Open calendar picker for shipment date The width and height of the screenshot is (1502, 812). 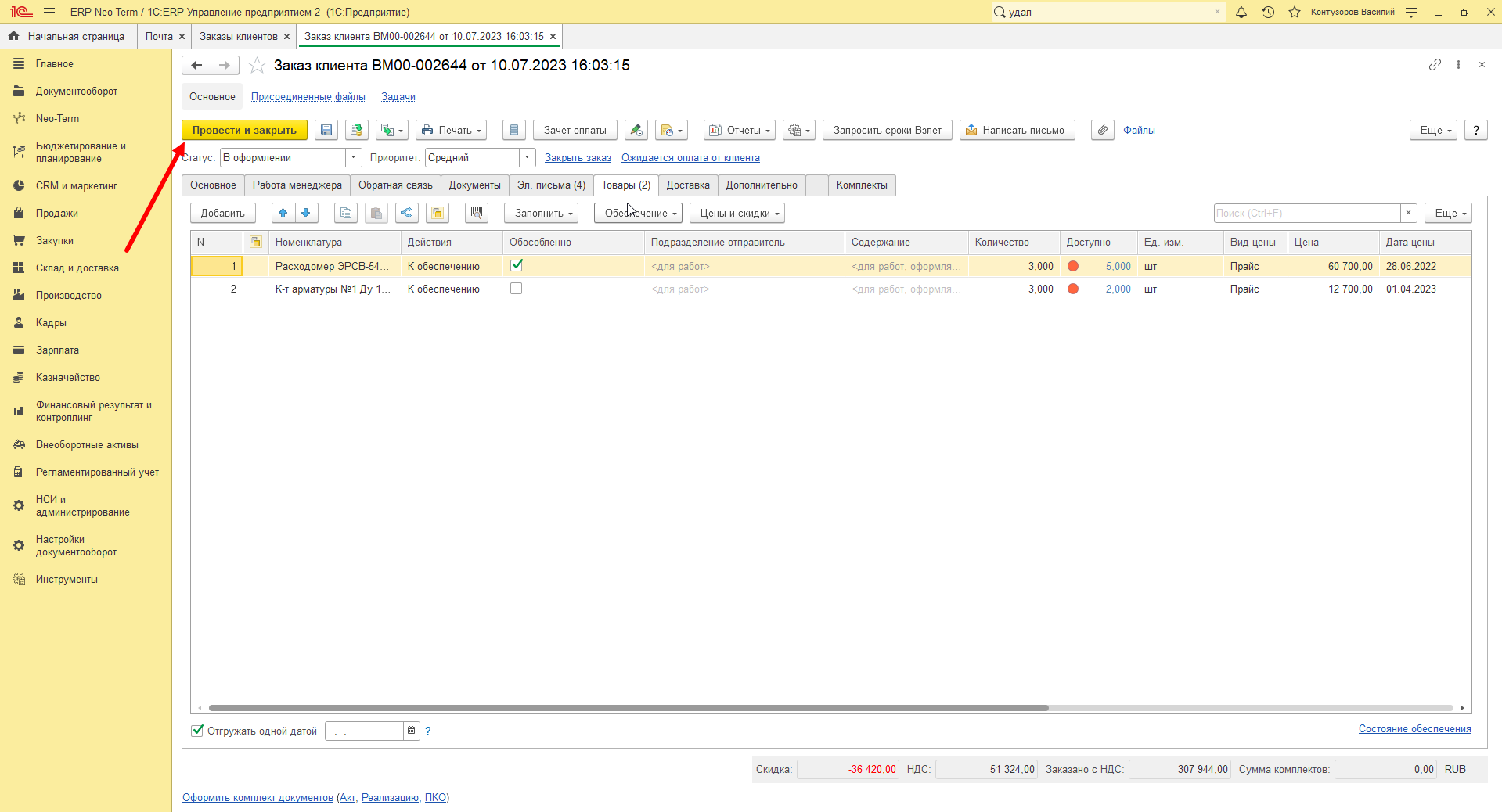pos(412,731)
